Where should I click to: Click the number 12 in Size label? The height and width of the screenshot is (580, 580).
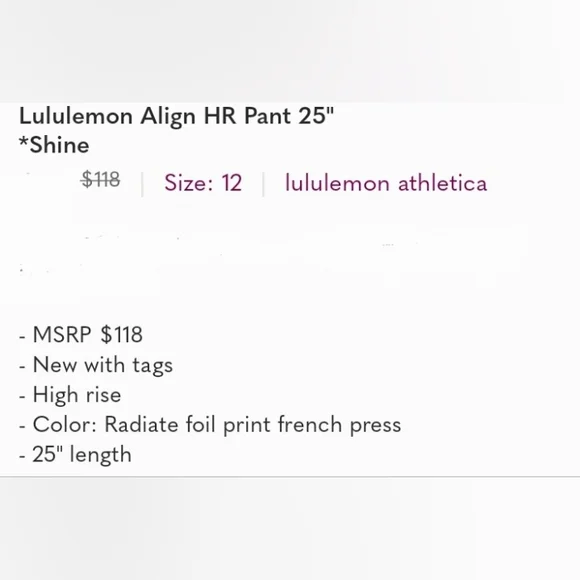pos(232,183)
